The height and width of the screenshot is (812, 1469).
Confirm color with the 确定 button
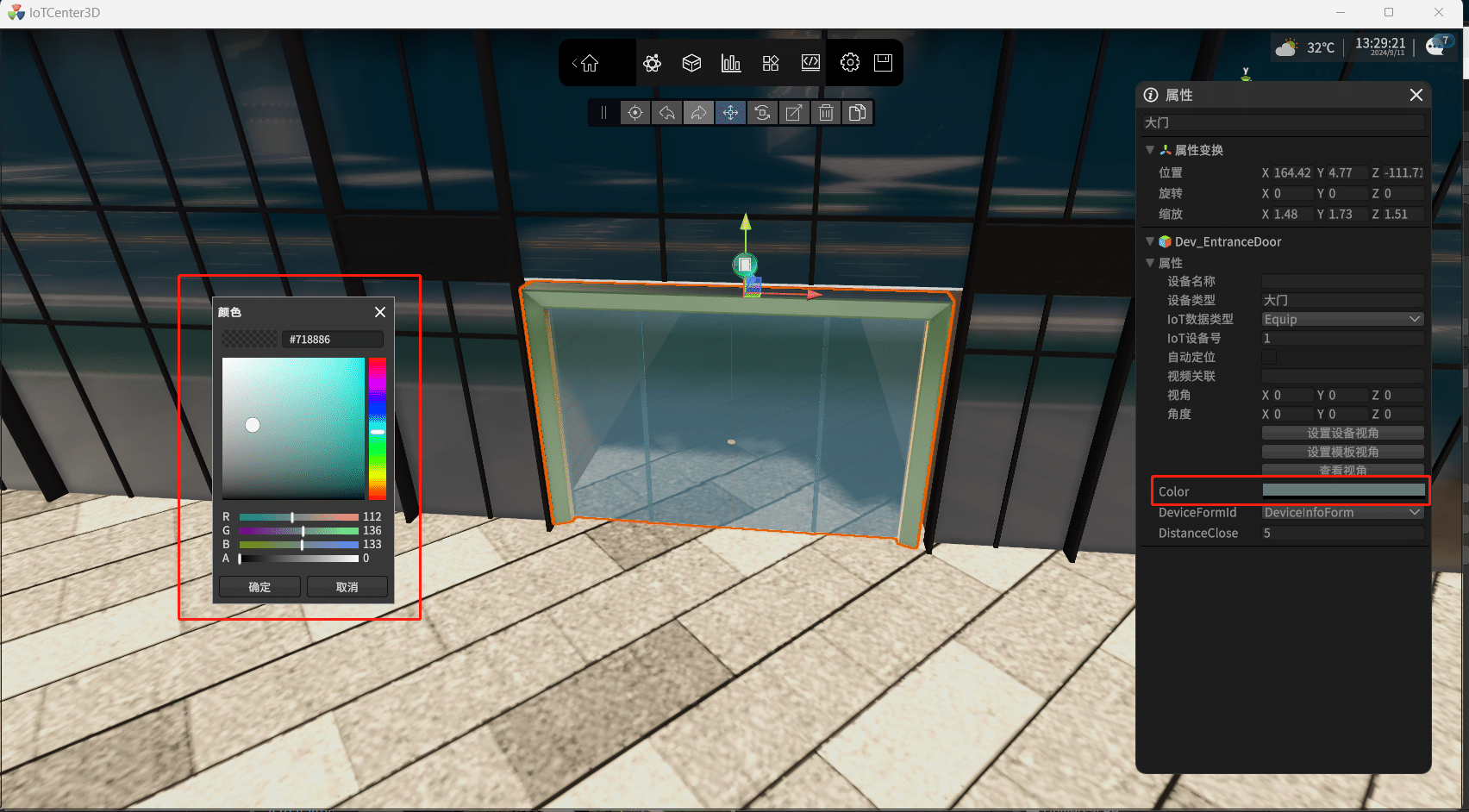(x=259, y=587)
